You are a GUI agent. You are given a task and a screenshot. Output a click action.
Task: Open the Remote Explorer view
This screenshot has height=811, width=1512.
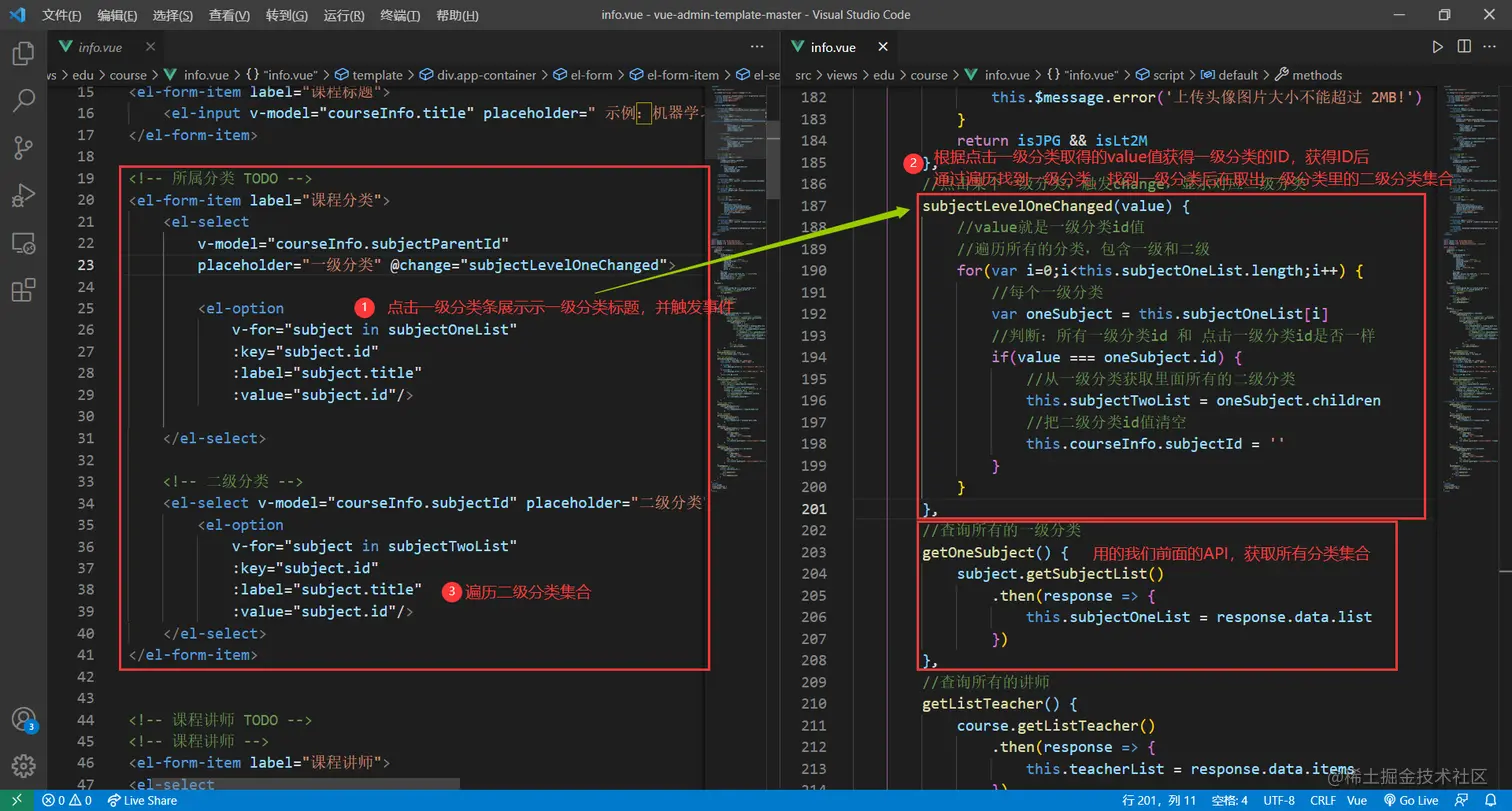pos(23,243)
